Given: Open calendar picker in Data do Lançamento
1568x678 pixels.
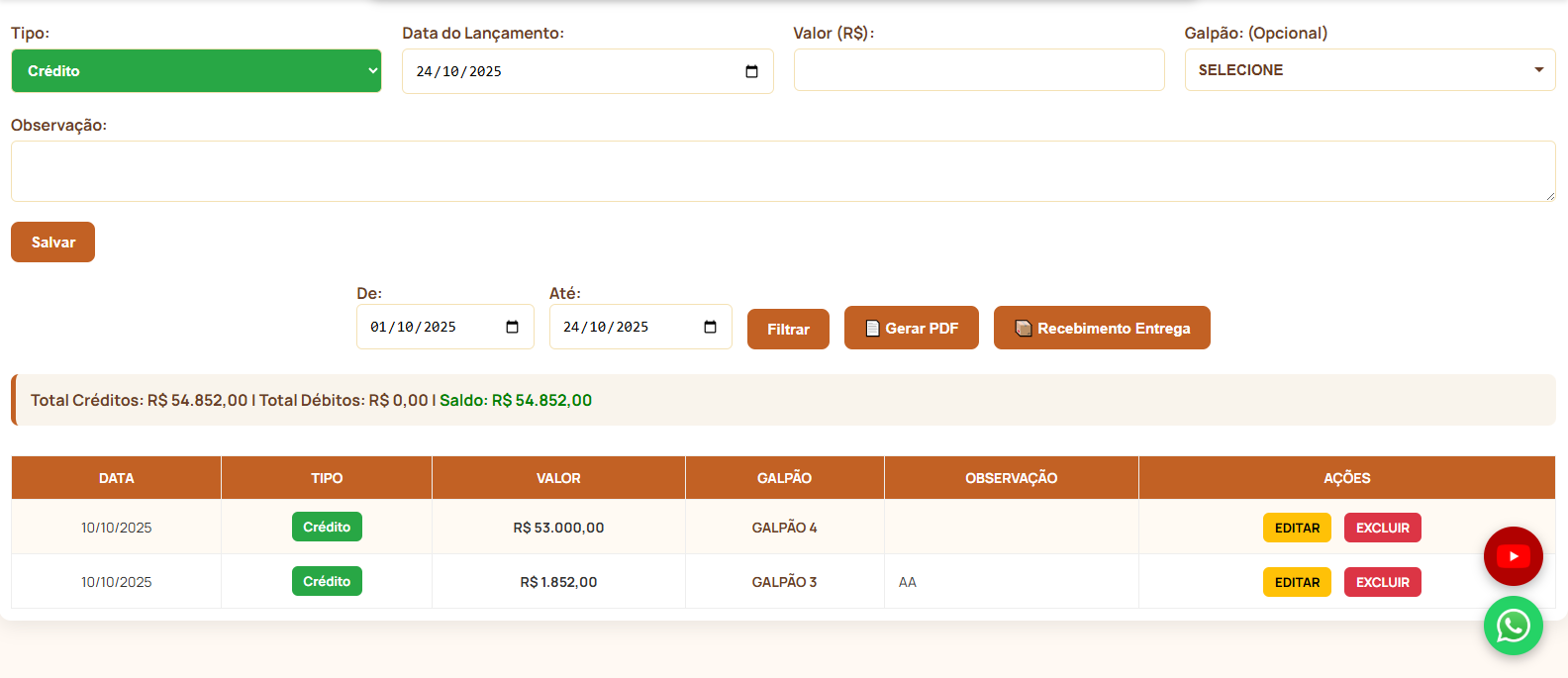Looking at the screenshot, I should pos(751,71).
